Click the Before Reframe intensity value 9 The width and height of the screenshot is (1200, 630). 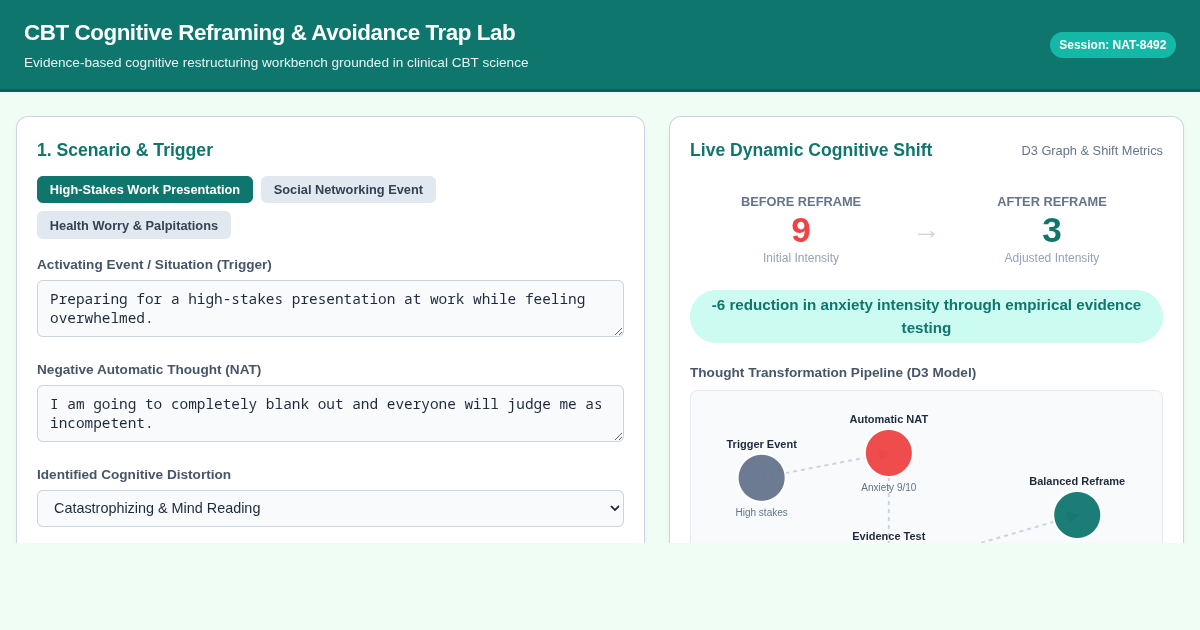click(801, 230)
